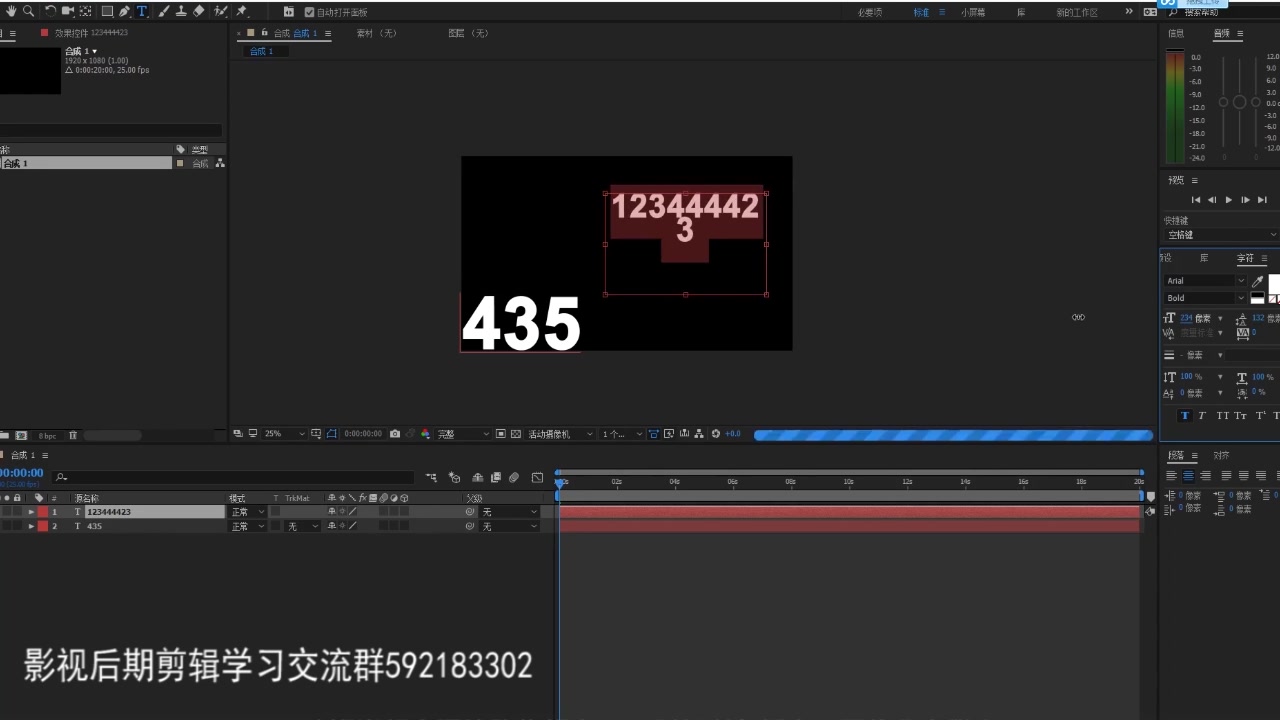Delete selected project item with trash icon
The height and width of the screenshot is (720, 1280).
click(73, 435)
